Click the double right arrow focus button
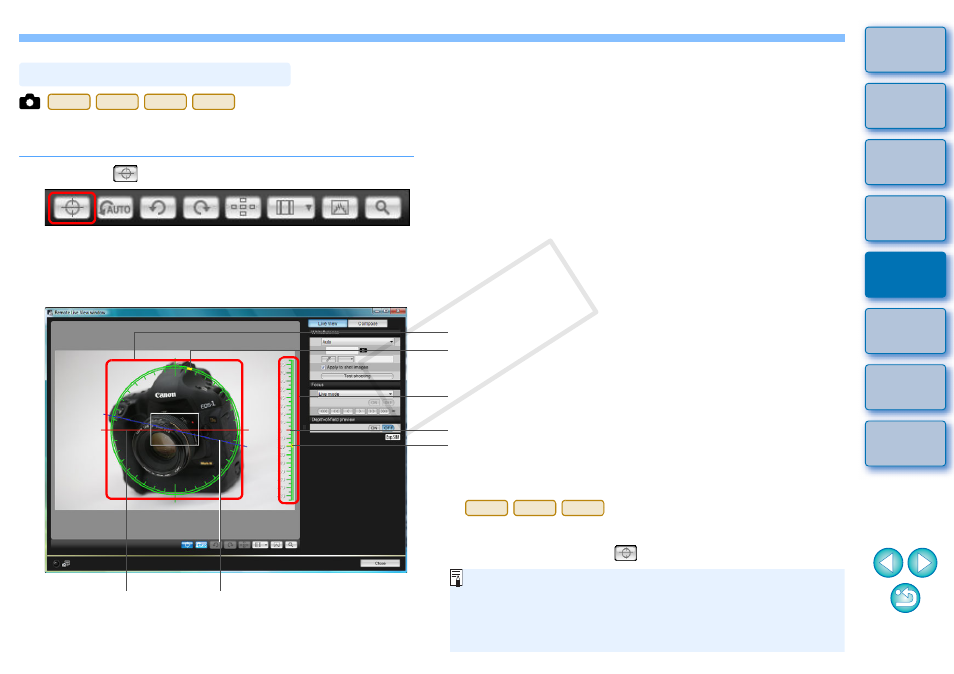The image size is (954, 674). (372, 411)
